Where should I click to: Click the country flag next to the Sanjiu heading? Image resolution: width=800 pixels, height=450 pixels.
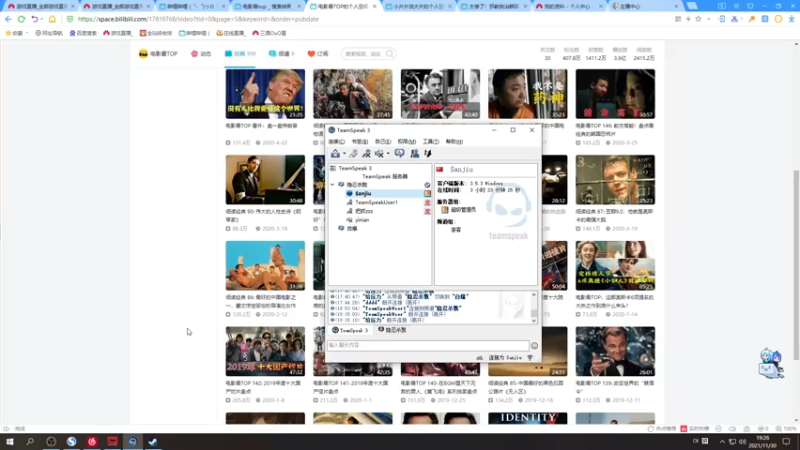tap(440, 169)
